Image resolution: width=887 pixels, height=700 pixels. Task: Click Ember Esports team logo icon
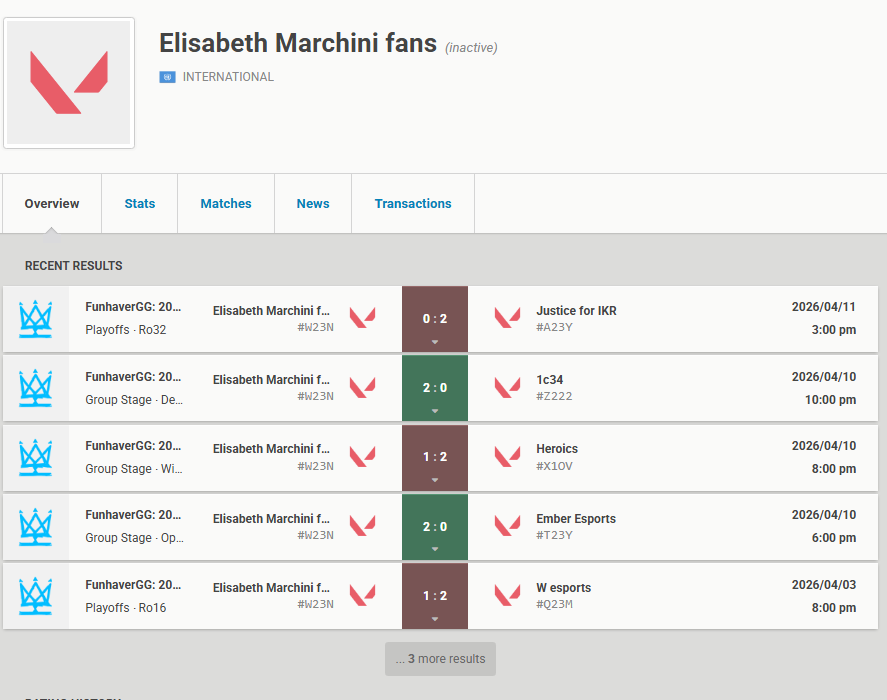507,526
